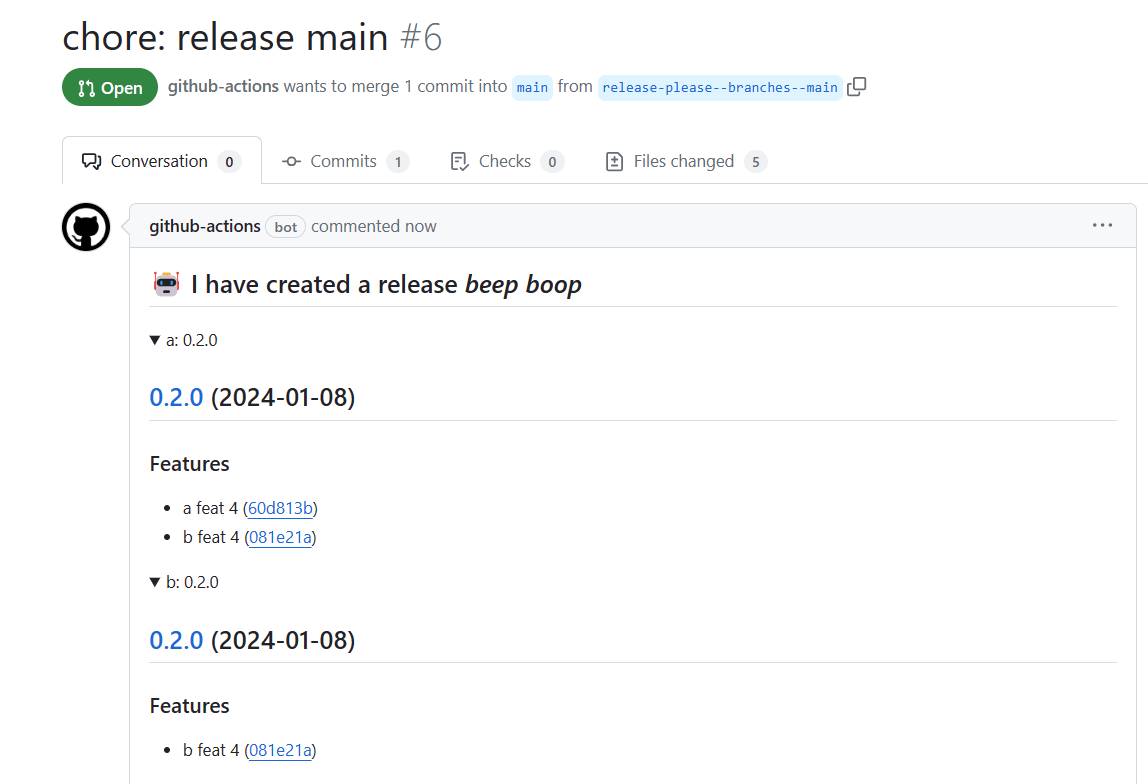The image size is (1148, 784).
Task: Click the bot label badge
Action: (286, 227)
